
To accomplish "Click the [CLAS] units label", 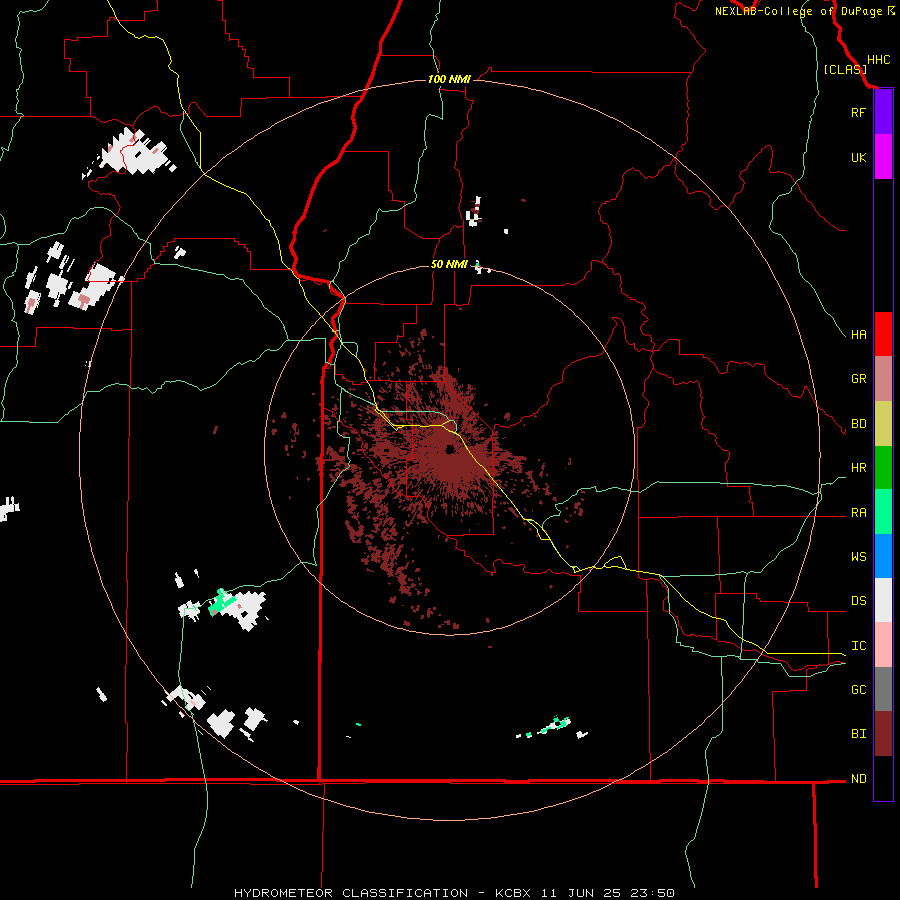I will point(845,69).
